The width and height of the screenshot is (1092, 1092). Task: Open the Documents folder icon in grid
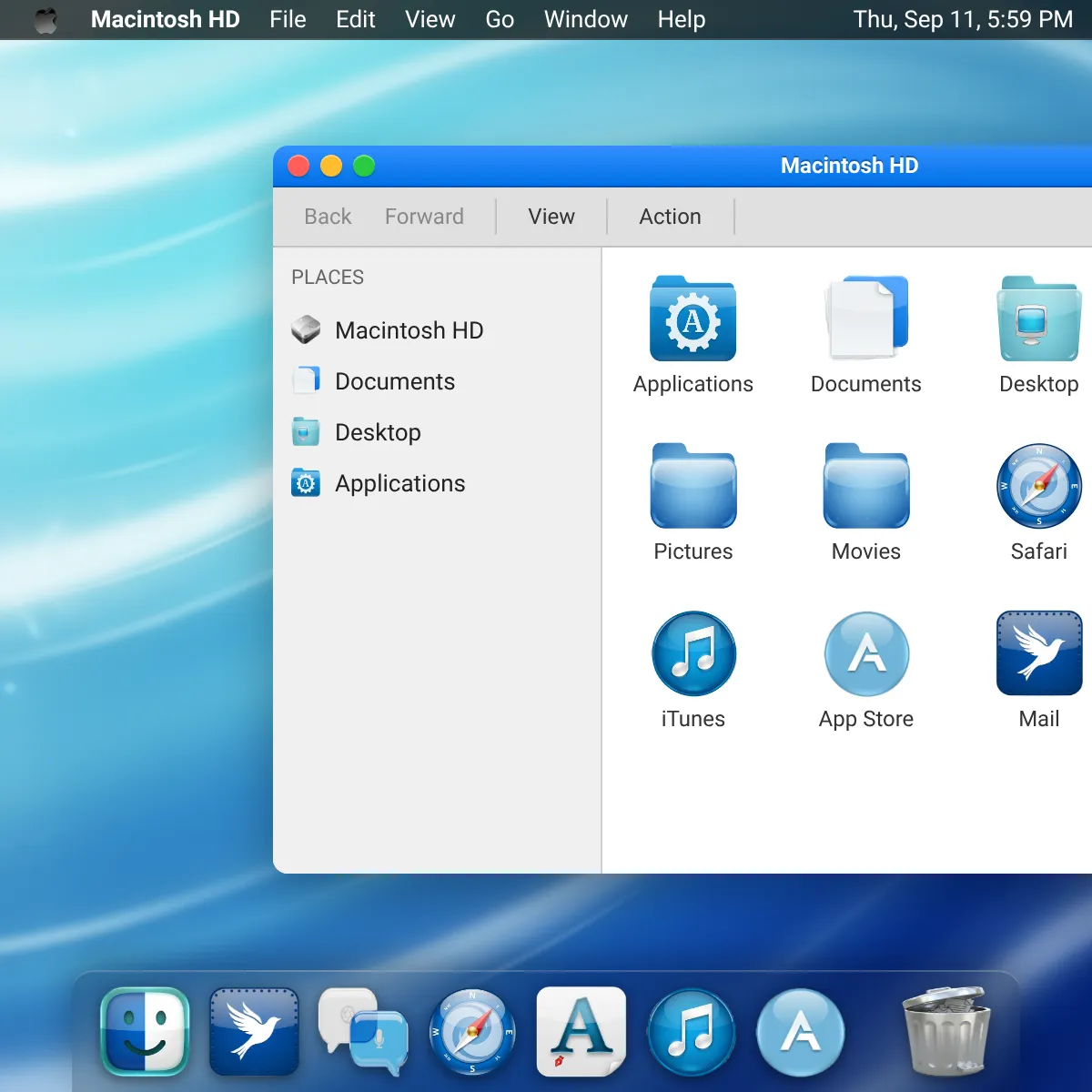click(x=865, y=319)
